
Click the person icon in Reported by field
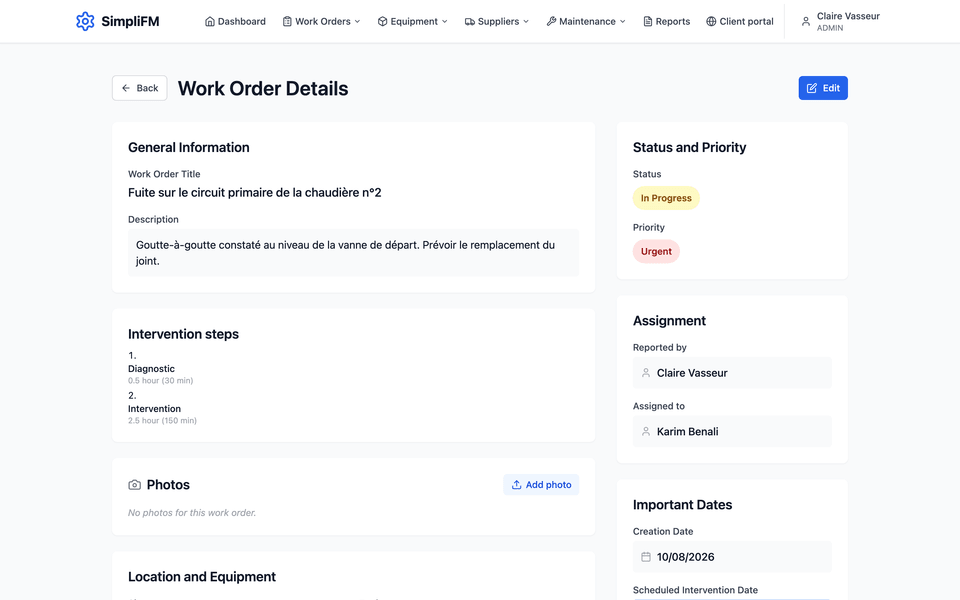pyautogui.click(x=646, y=373)
